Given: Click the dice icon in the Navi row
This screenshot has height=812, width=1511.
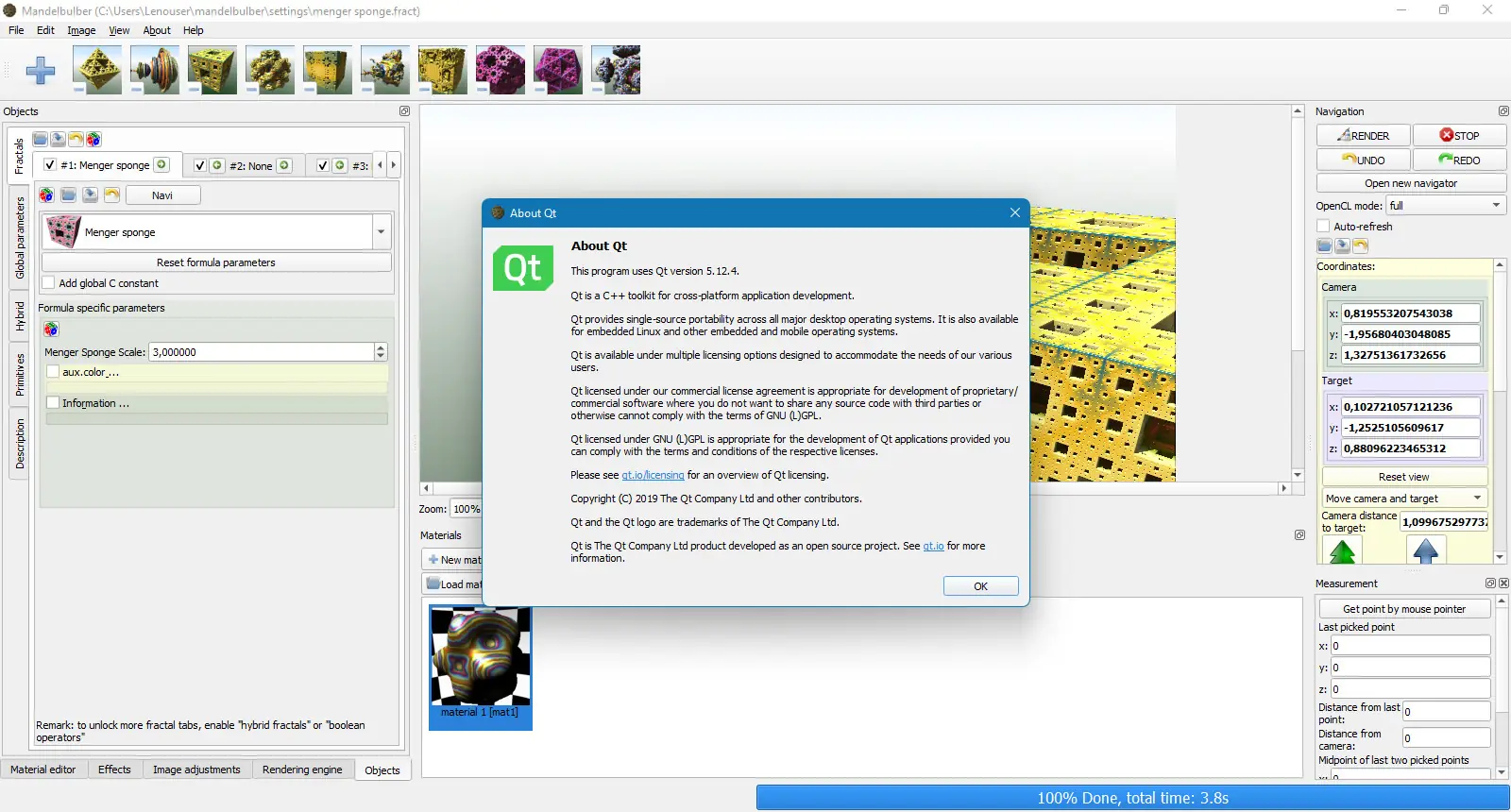Looking at the screenshot, I should (46, 195).
